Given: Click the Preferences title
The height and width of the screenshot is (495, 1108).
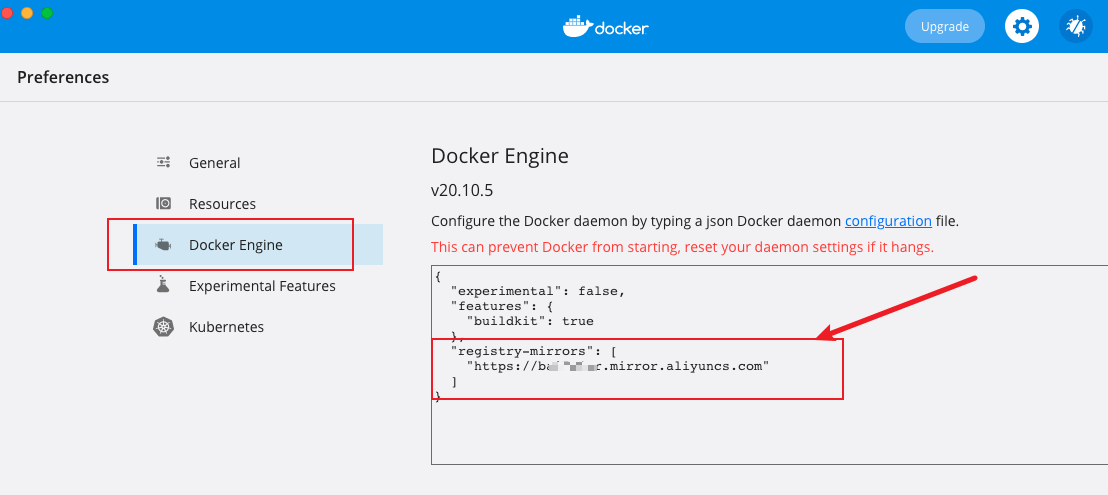Looking at the screenshot, I should coord(63,77).
